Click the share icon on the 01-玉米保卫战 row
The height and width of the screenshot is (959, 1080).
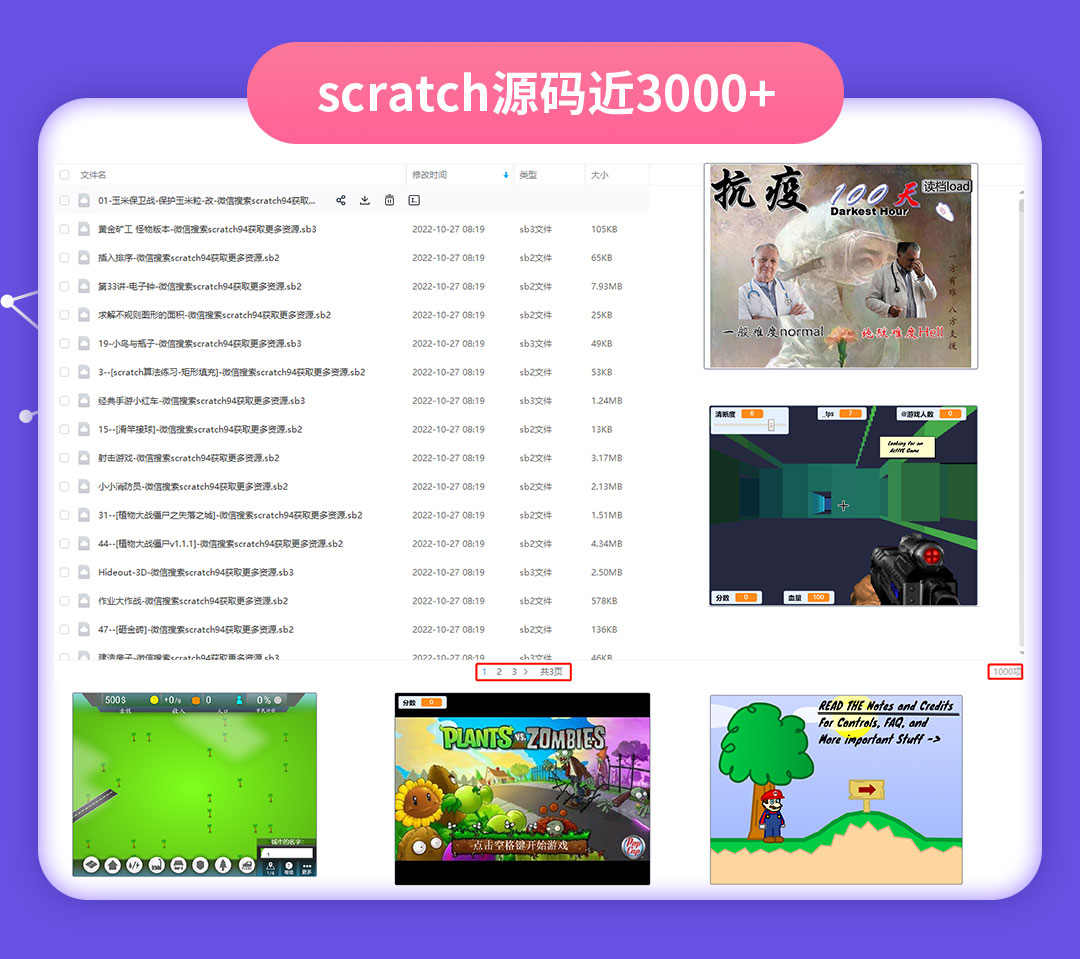[x=341, y=200]
